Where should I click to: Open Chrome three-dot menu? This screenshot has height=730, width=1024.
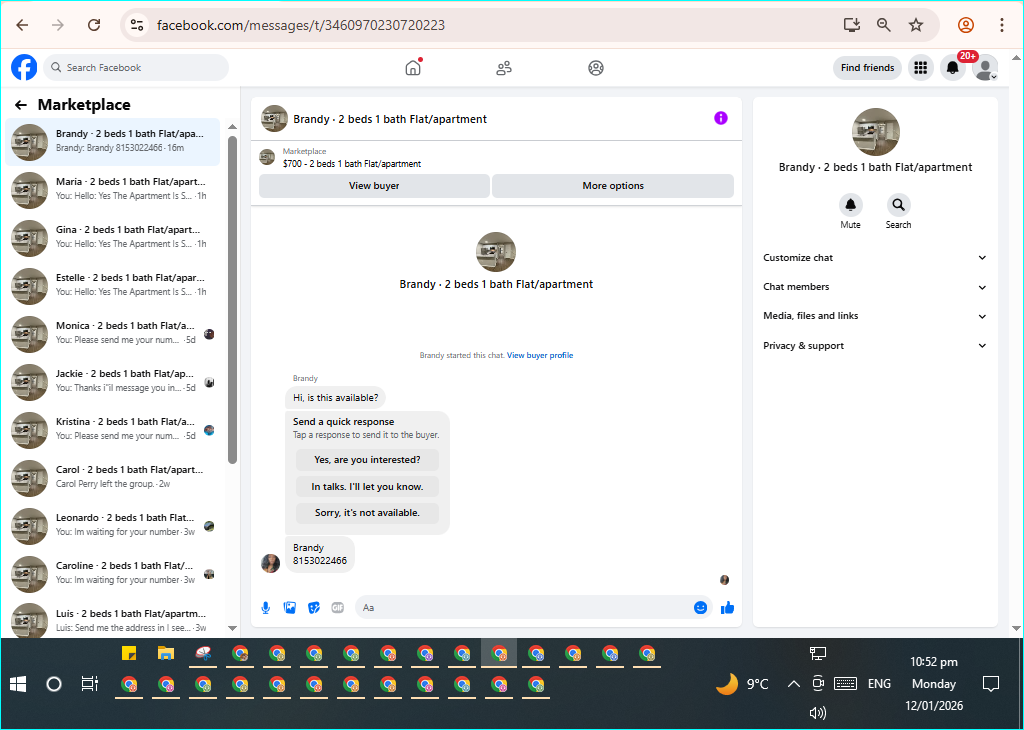click(1001, 25)
